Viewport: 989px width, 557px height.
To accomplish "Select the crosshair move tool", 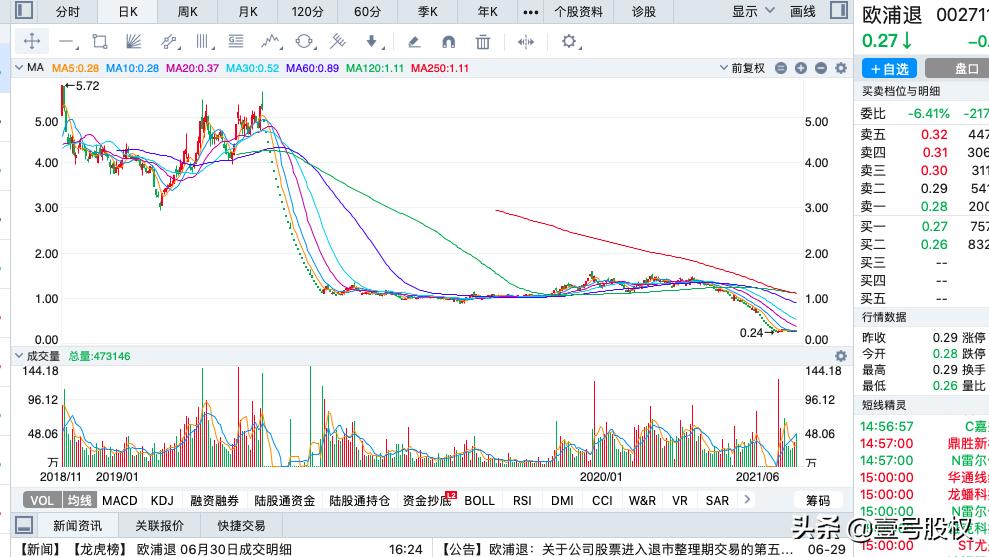I will pyautogui.click(x=32, y=42).
